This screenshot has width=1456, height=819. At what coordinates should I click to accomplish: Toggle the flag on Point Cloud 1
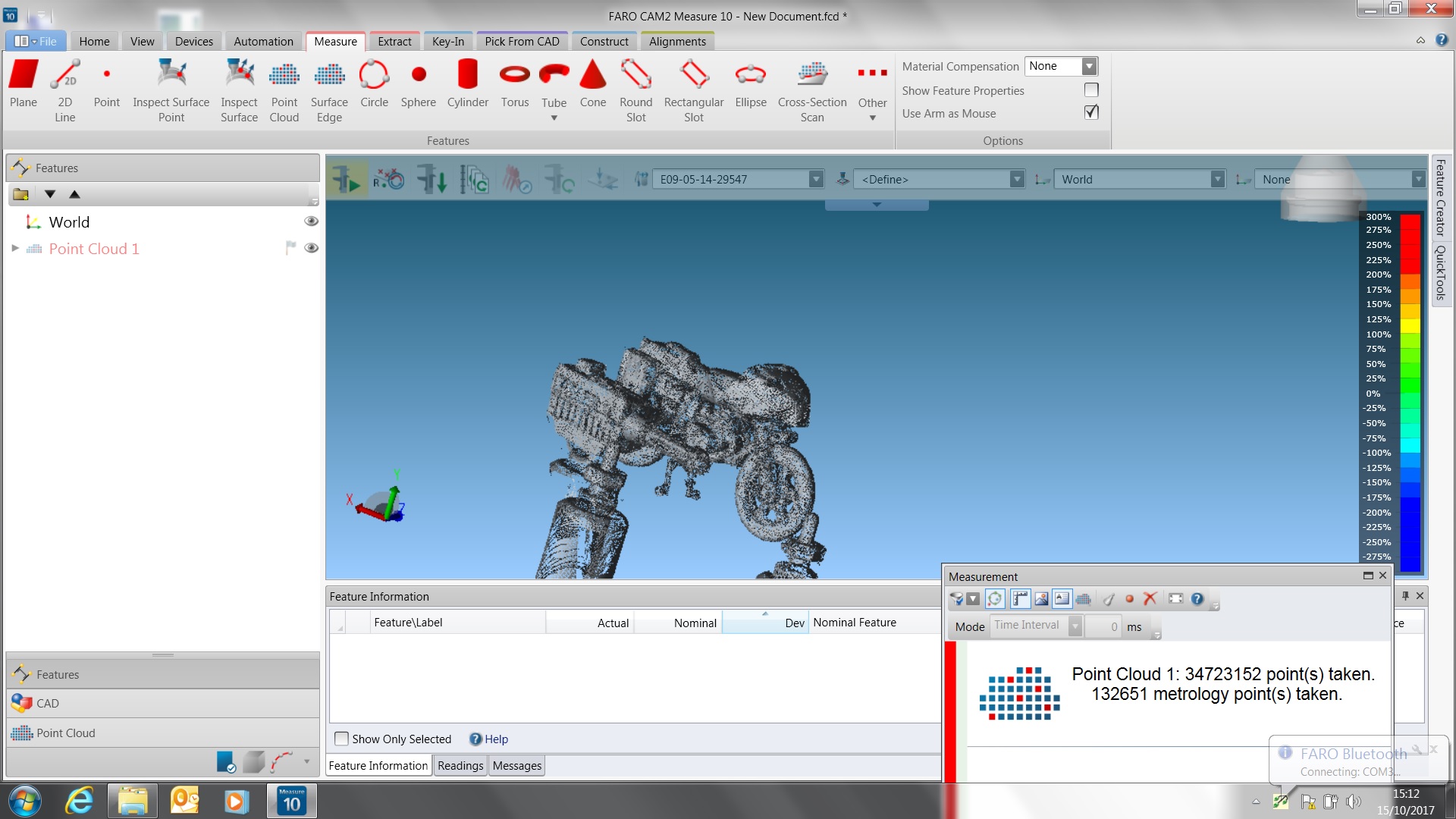290,248
